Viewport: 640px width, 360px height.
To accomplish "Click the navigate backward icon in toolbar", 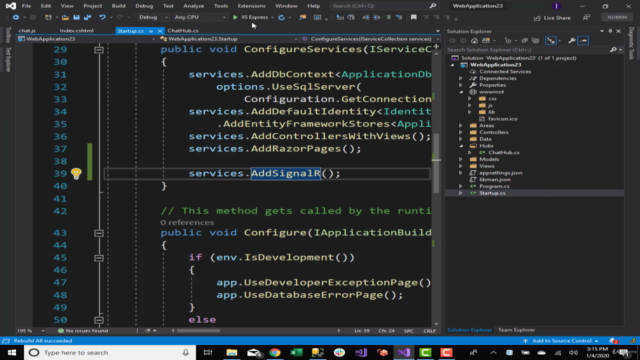I will 16,17.
